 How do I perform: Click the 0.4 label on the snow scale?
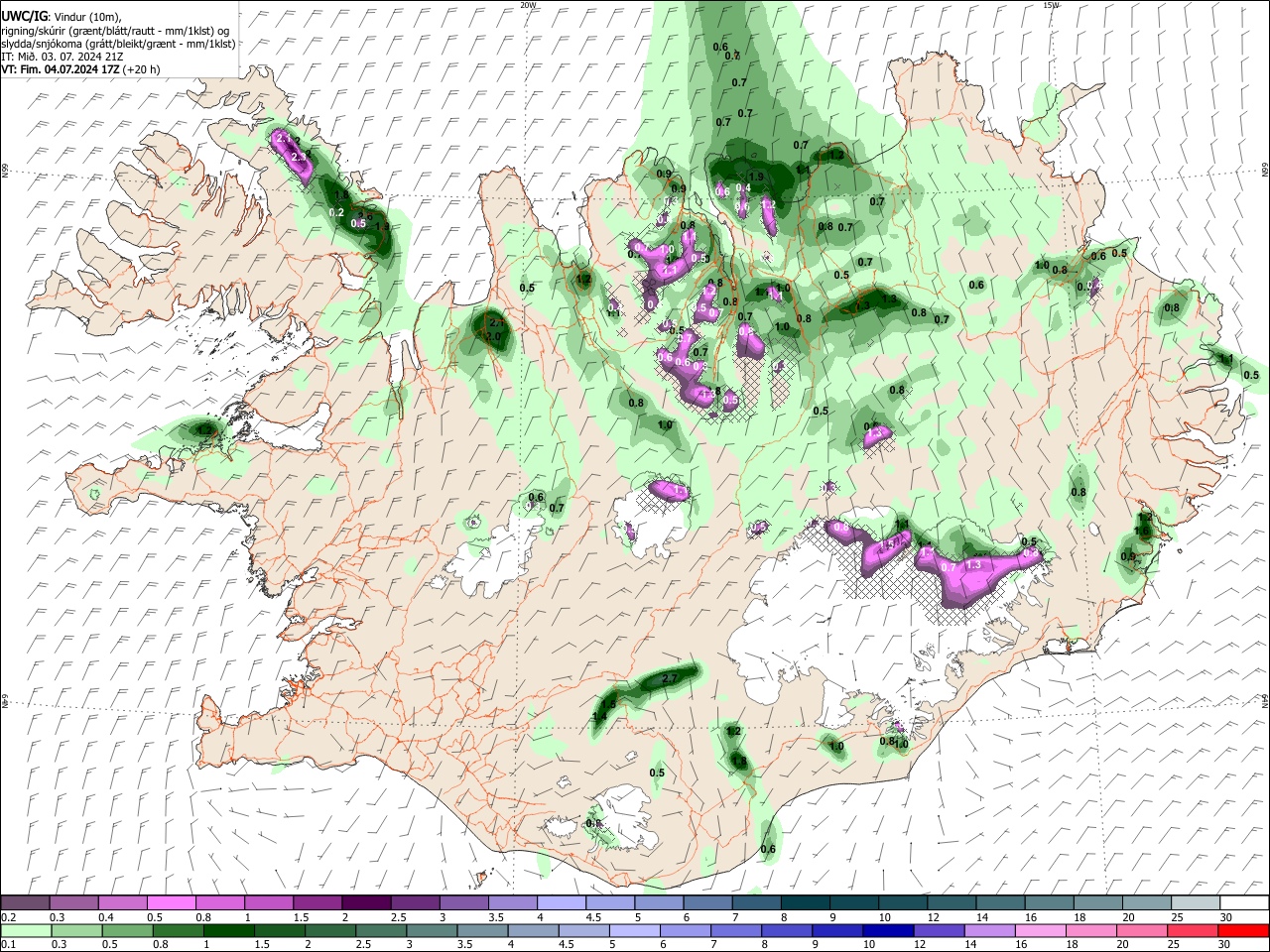coord(105,917)
